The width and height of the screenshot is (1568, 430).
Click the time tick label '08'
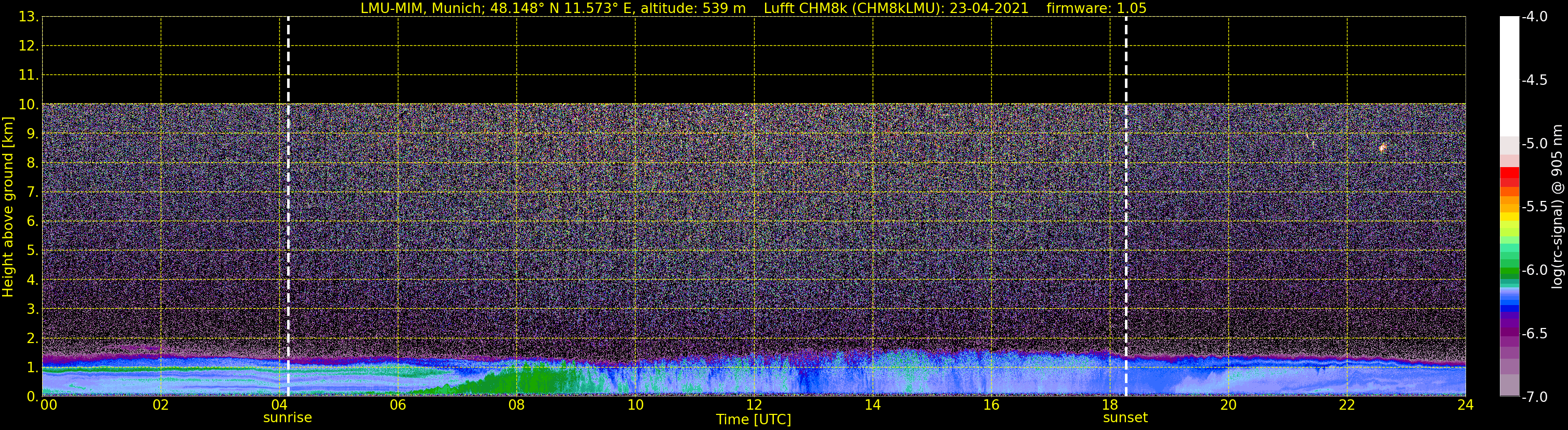(517, 405)
